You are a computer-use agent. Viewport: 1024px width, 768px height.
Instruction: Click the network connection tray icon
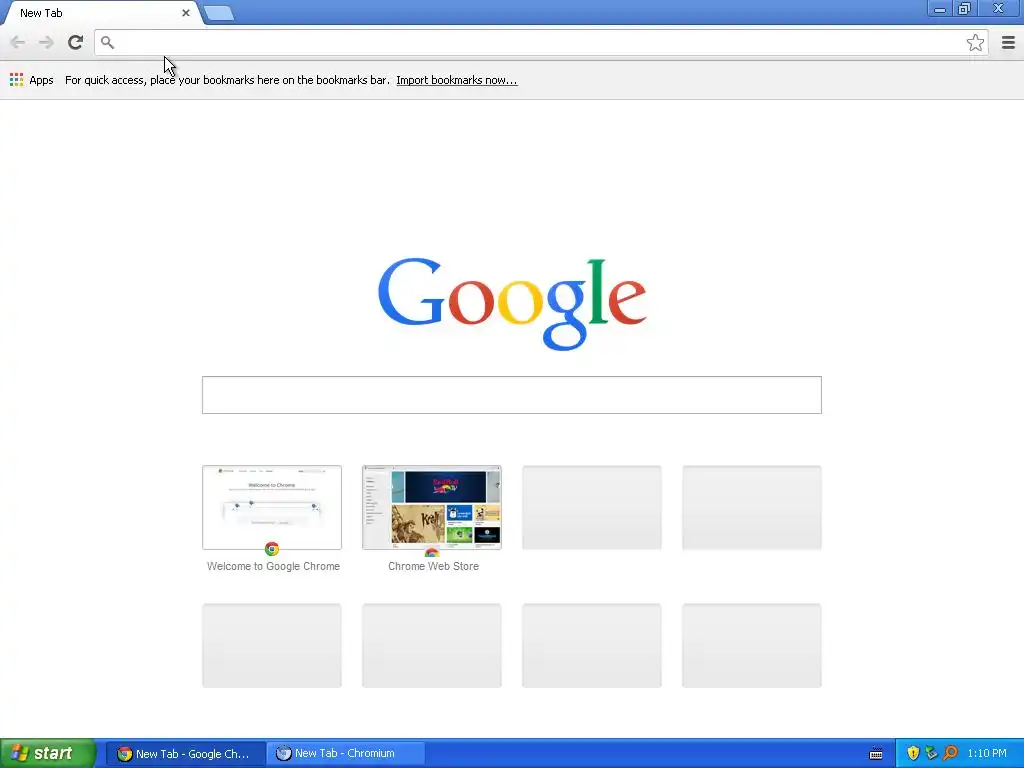(931, 753)
